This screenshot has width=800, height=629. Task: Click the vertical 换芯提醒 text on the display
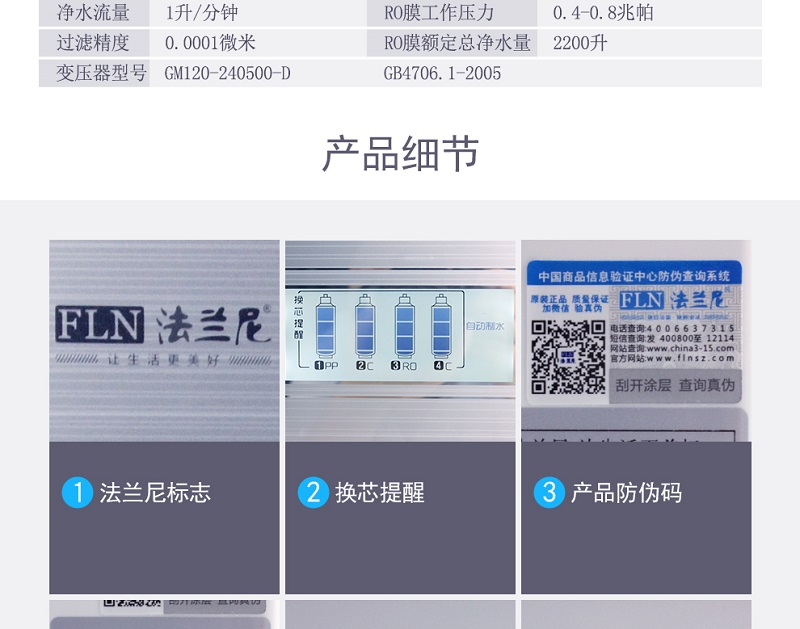[298, 317]
